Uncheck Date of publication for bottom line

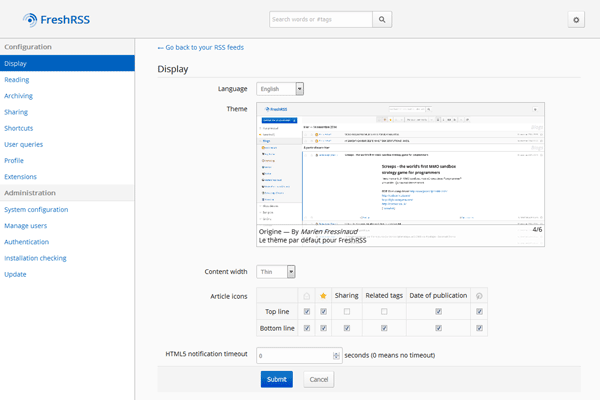tap(437, 328)
